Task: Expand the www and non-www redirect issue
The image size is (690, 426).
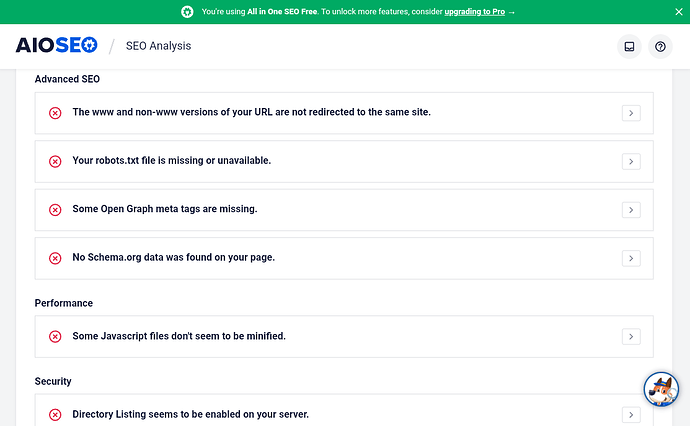Action: (631, 113)
